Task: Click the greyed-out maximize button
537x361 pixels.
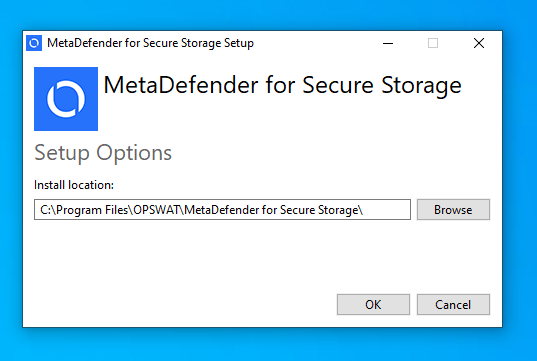Action: (433, 43)
